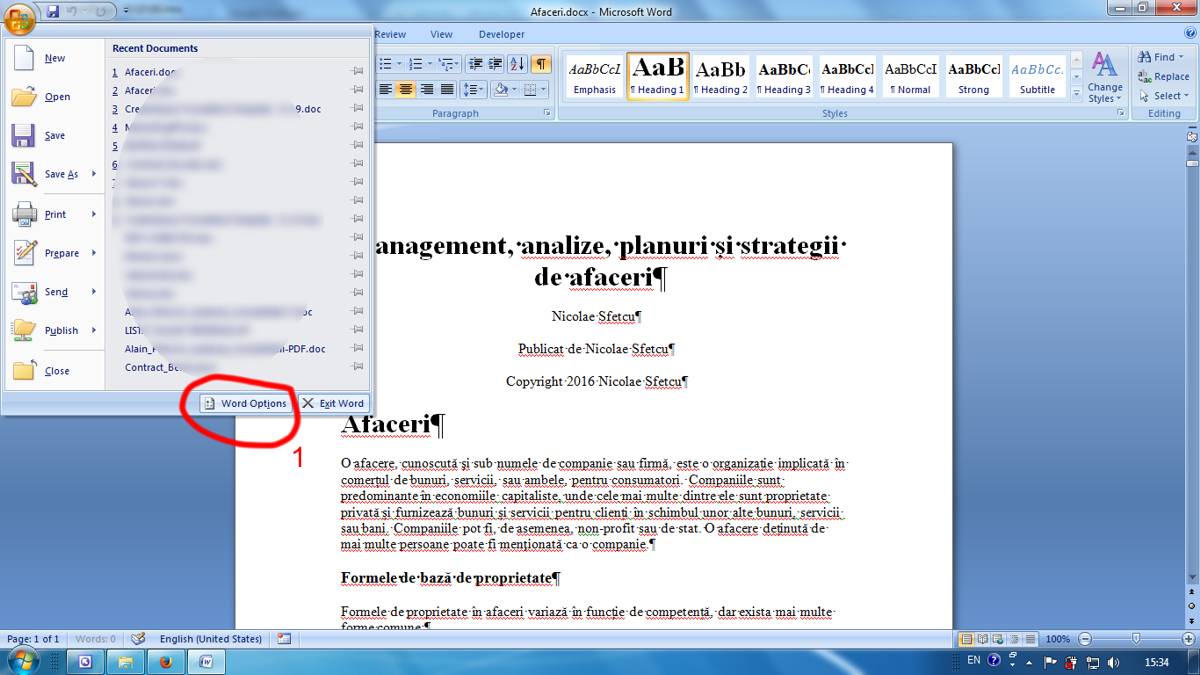Switch to Print Layout view
Viewport: 1200px width, 675px height.
tap(966, 638)
